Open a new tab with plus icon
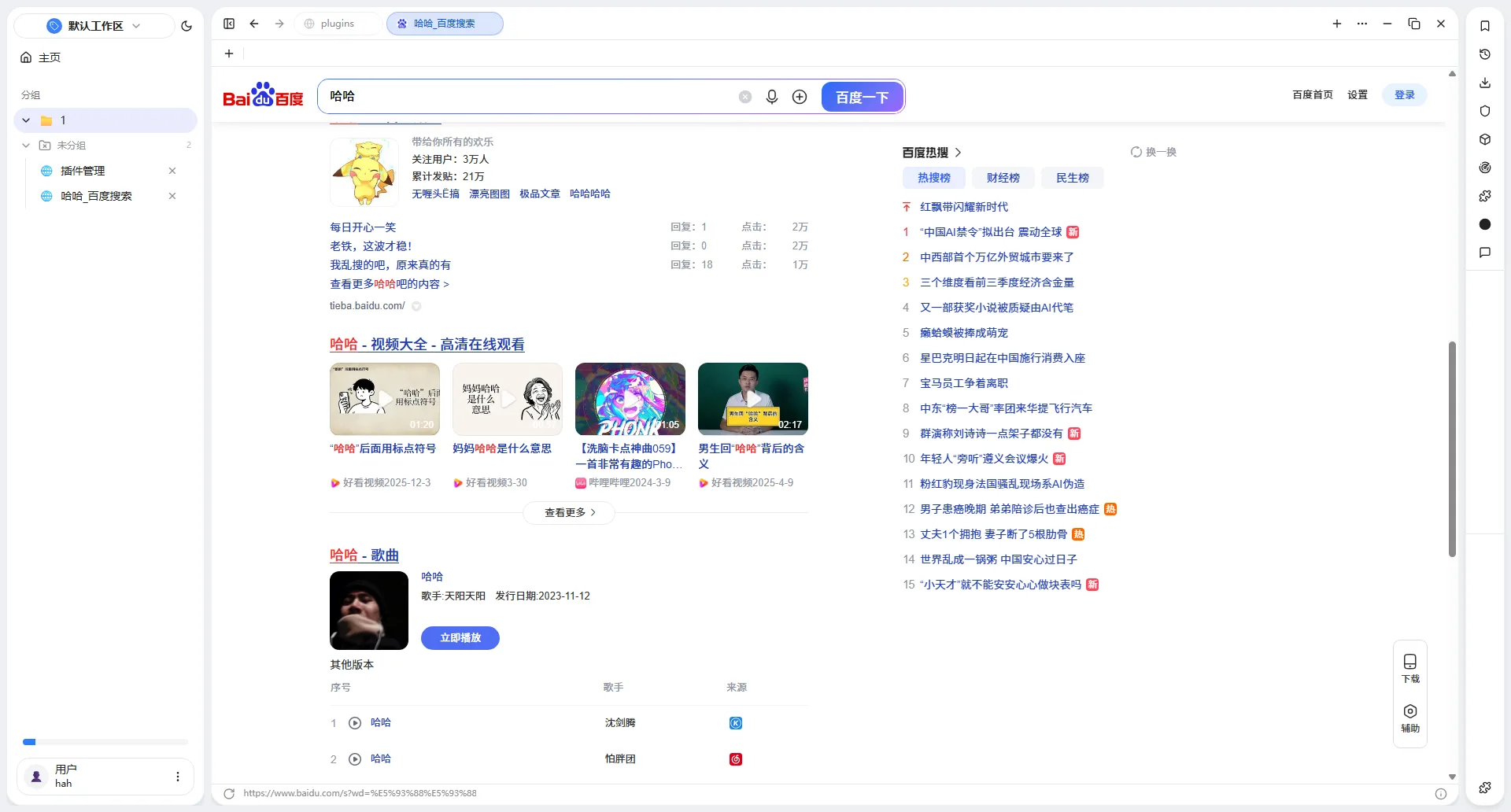1511x812 pixels. (x=1337, y=24)
